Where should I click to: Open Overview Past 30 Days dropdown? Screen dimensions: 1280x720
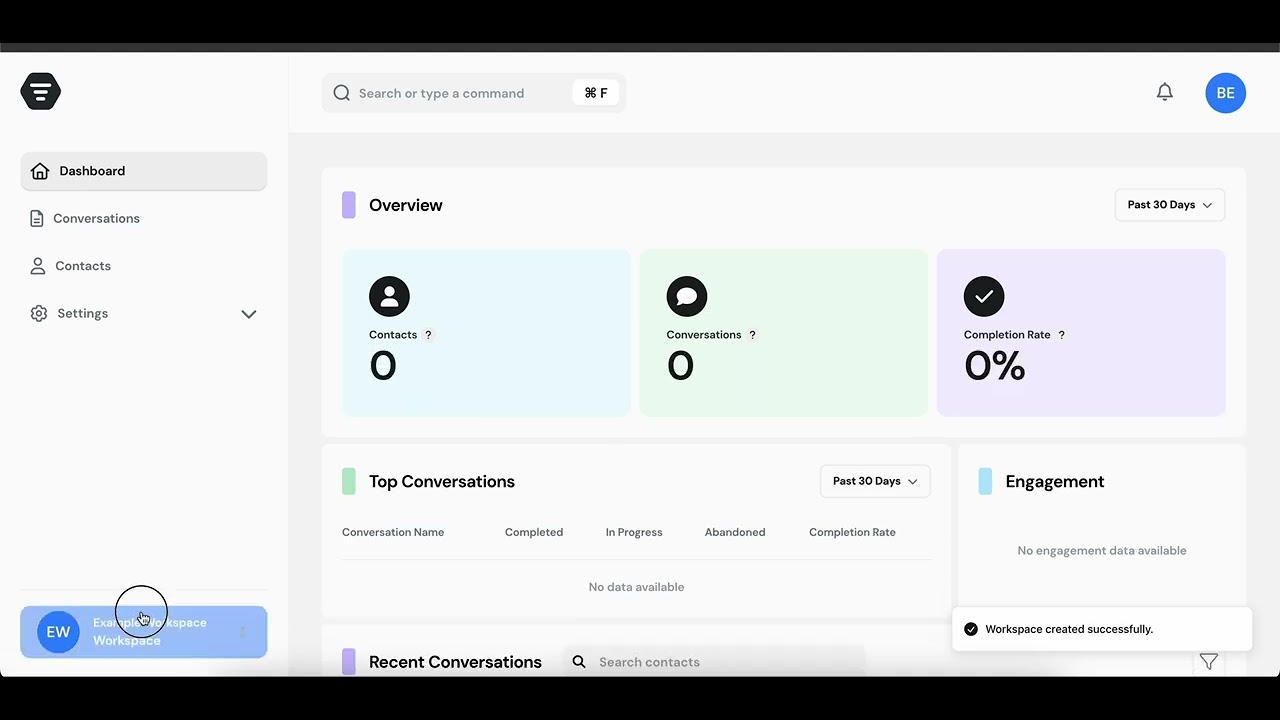1170,205
